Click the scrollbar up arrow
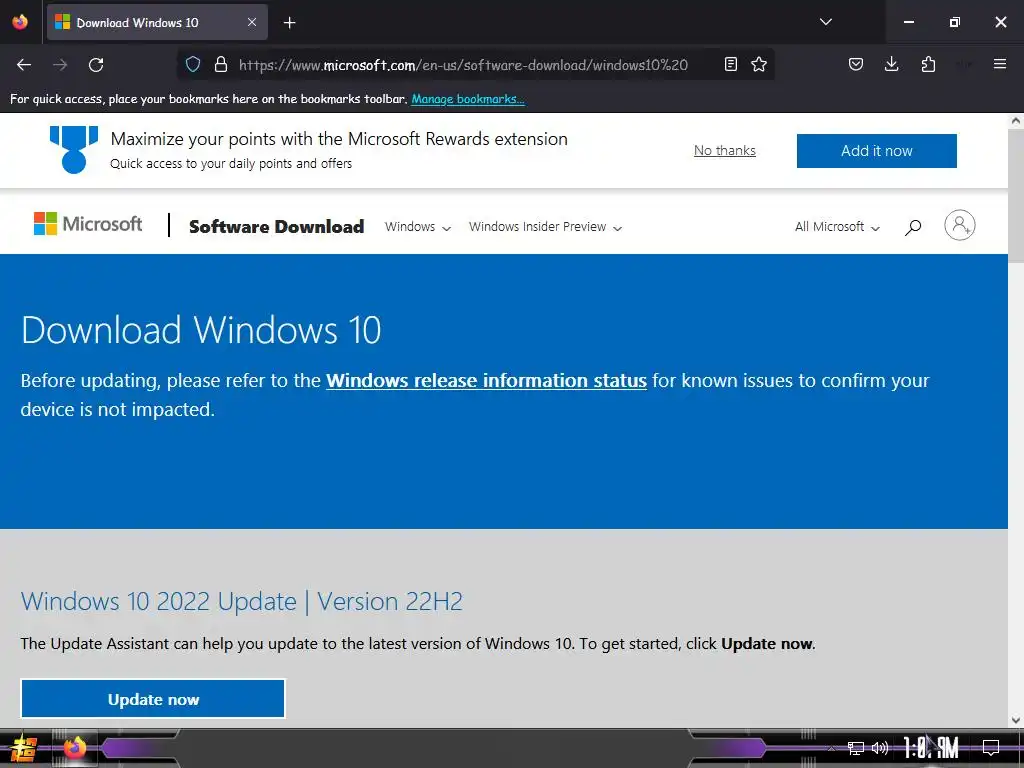Viewport: 1024px width, 768px height. [x=1016, y=120]
